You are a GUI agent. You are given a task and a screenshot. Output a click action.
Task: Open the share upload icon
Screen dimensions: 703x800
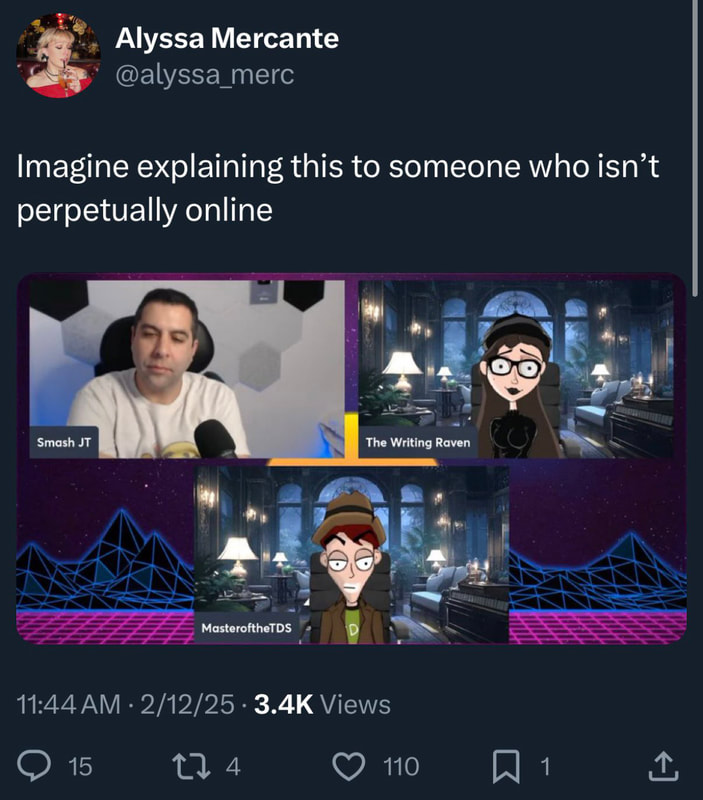pyautogui.click(x=663, y=766)
